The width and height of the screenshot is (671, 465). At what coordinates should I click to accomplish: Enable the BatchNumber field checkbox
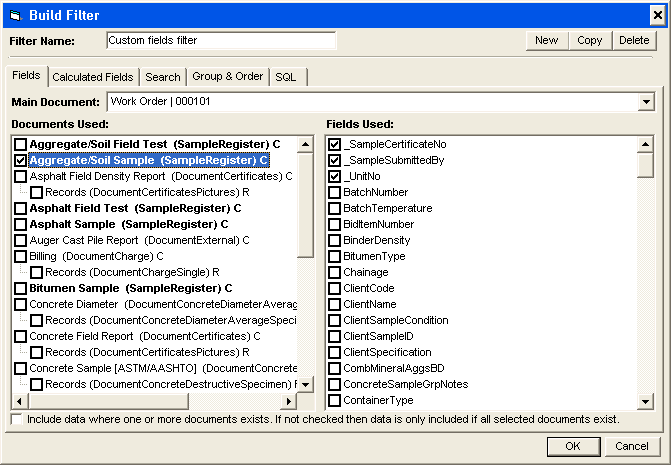click(335, 192)
